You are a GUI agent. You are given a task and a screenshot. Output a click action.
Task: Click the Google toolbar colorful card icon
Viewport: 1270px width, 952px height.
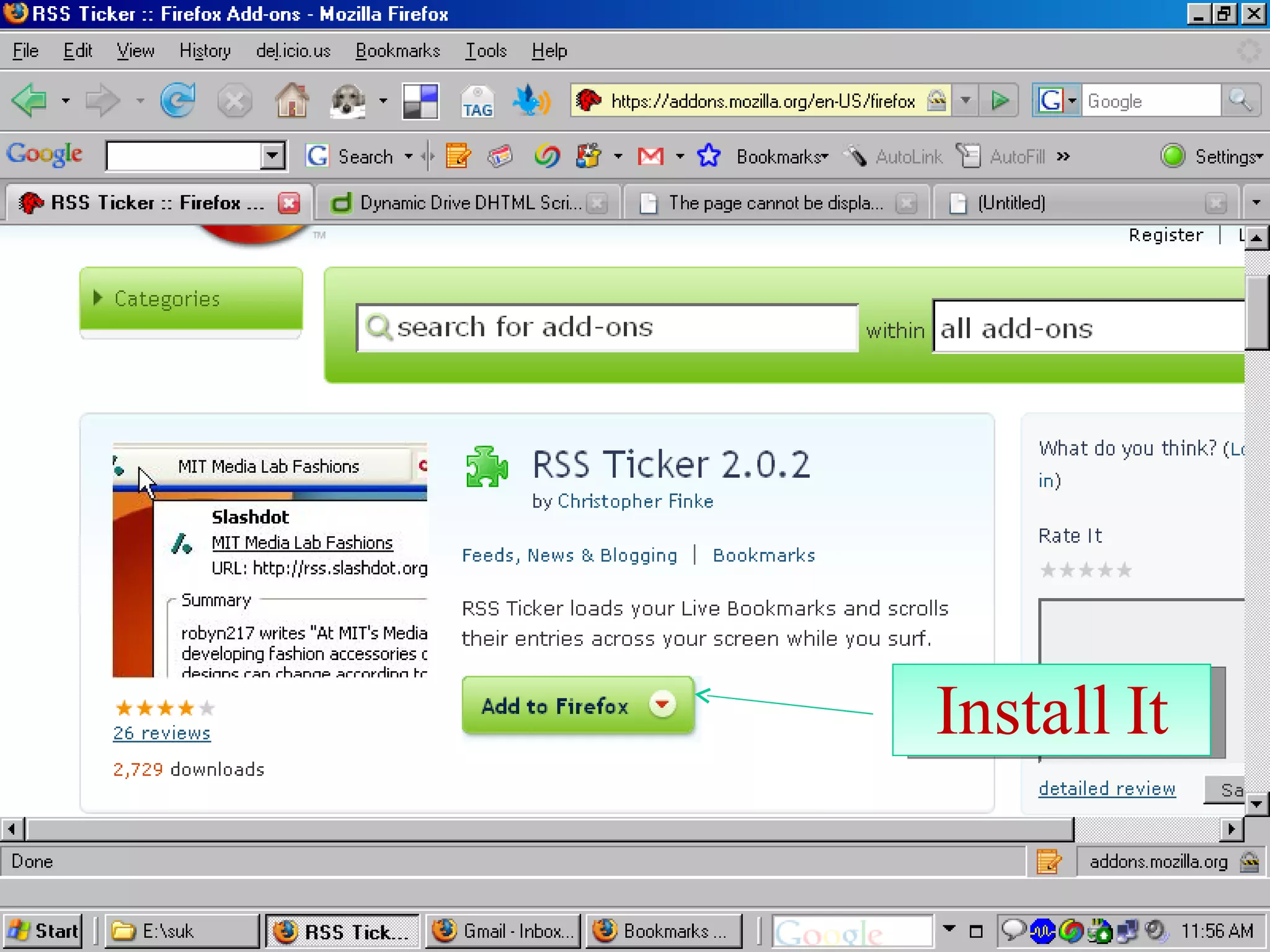pyautogui.click(x=500, y=156)
